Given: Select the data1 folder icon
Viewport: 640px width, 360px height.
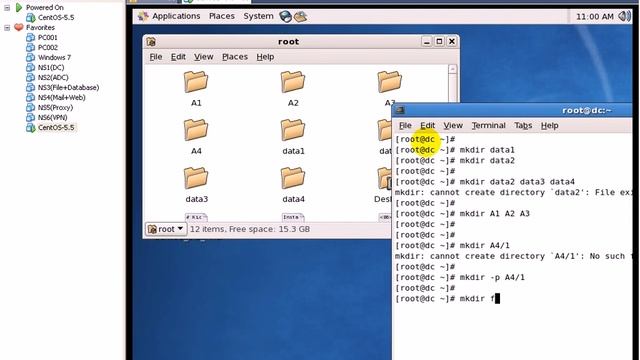Looking at the screenshot, I should [x=293, y=130].
